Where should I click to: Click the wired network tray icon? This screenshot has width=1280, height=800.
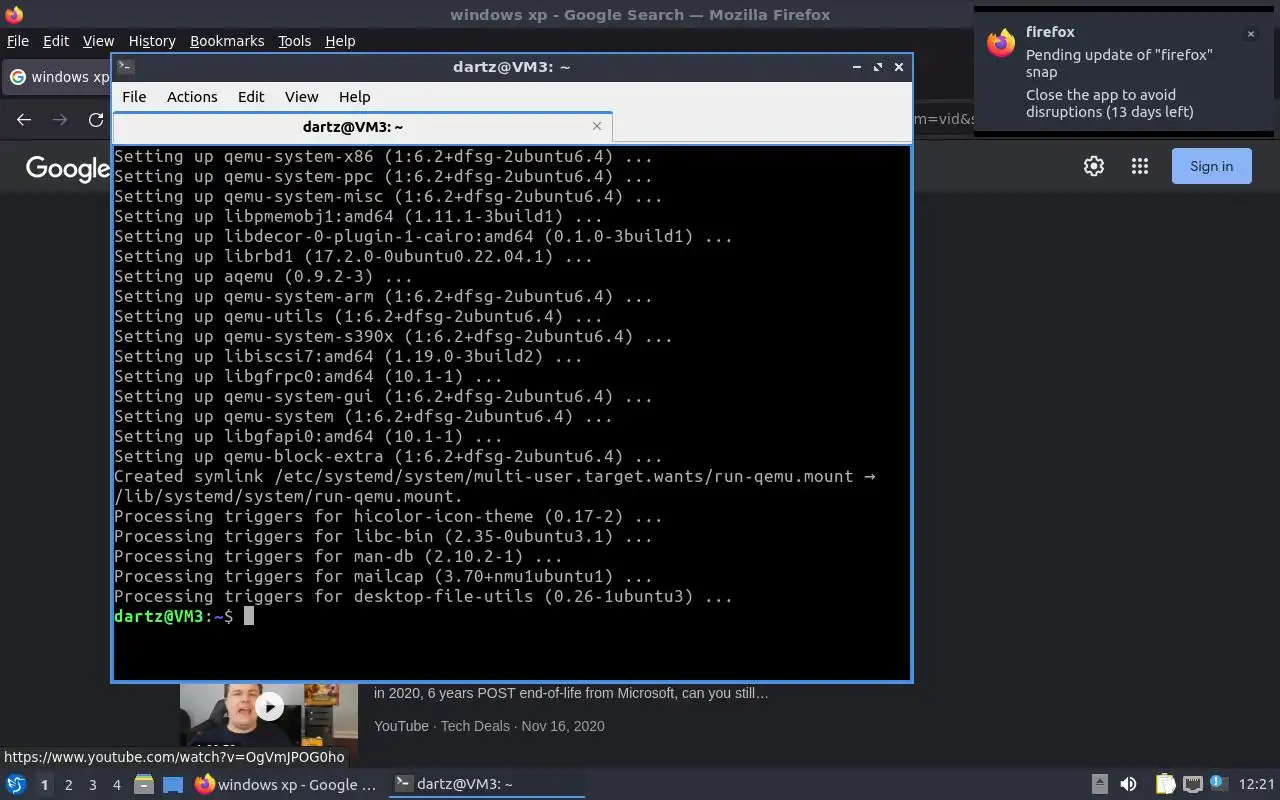point(1192,784)
